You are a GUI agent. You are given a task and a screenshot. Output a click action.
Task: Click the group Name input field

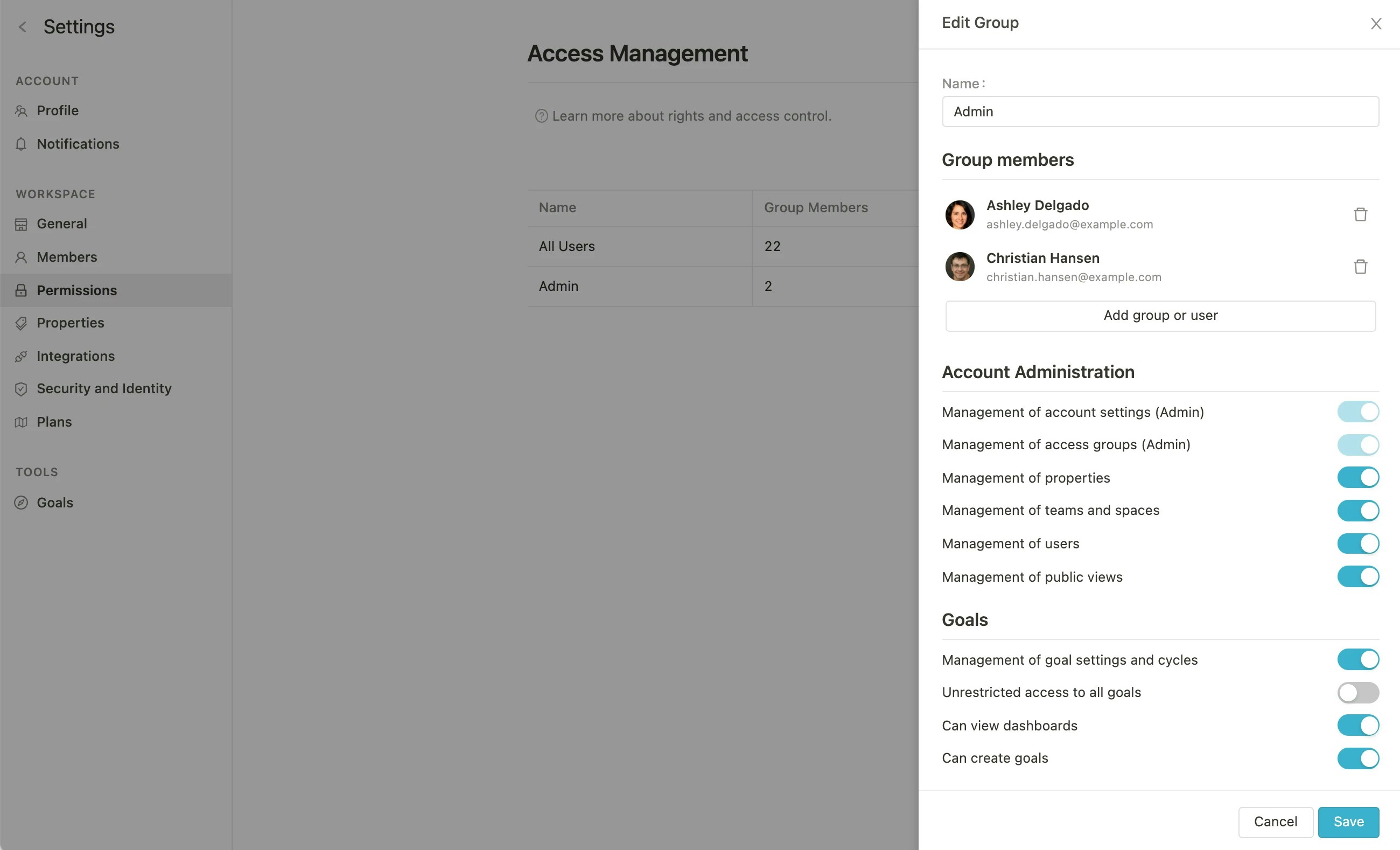point(1160,112)
